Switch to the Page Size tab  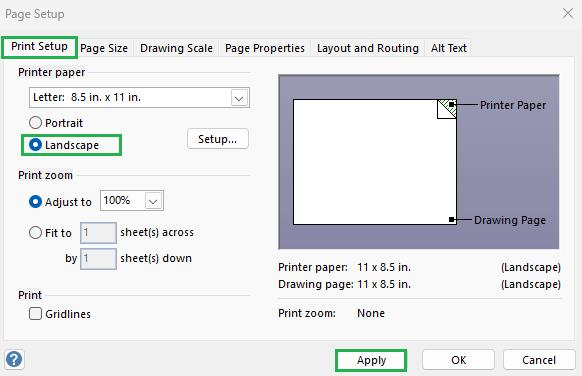tap(104, 48)
